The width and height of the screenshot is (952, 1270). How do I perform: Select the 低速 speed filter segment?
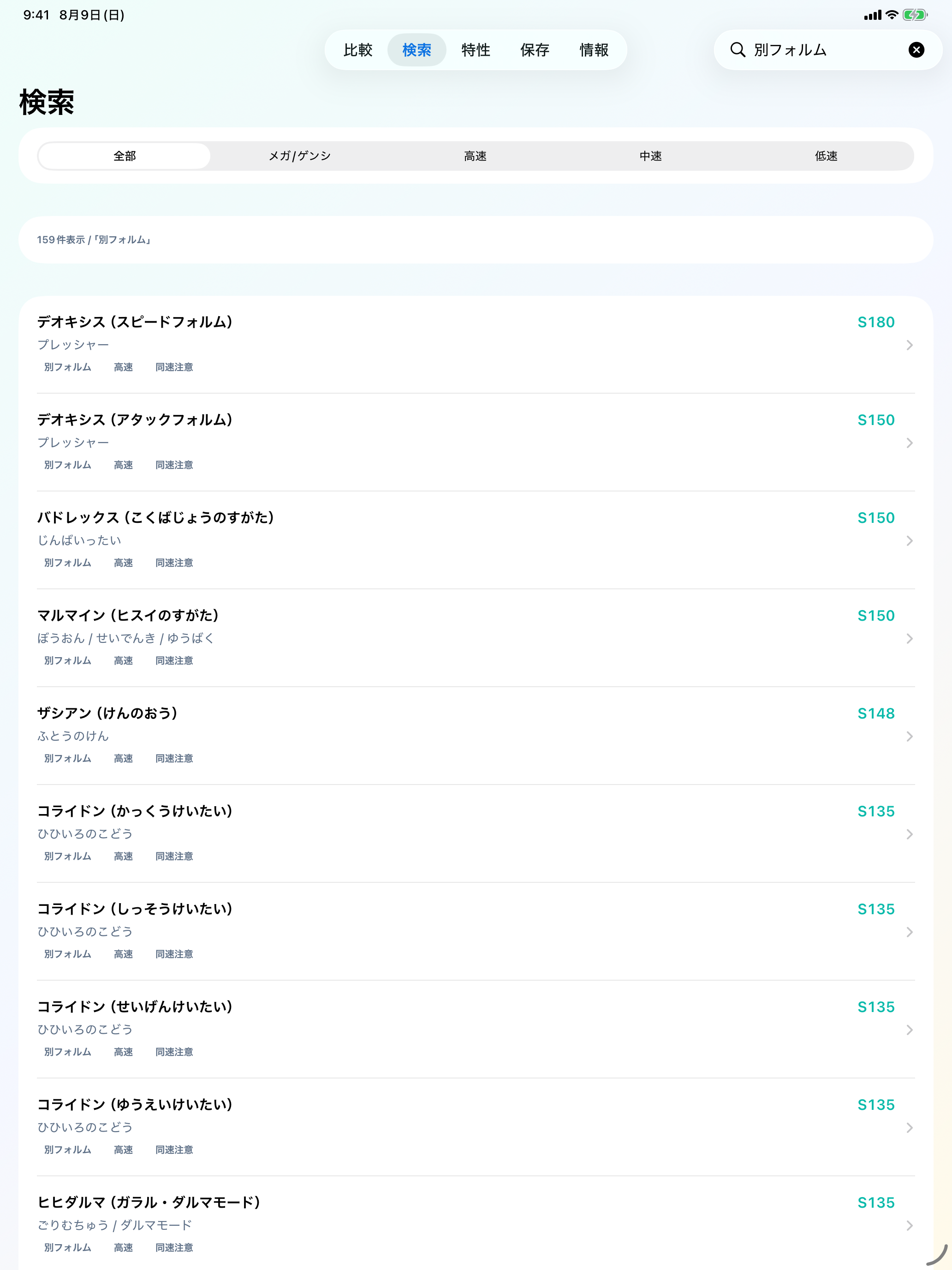click(x=827, y=156)
